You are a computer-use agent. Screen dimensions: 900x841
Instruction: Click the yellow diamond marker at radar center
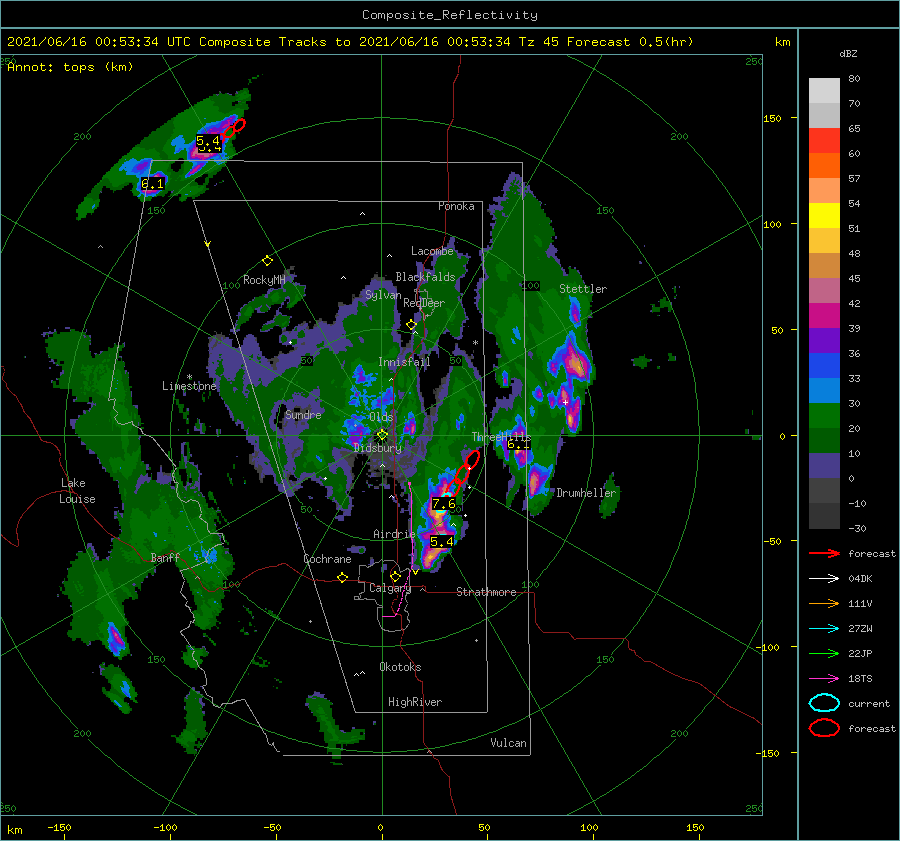pyautogui.click(x=382, y=435)
